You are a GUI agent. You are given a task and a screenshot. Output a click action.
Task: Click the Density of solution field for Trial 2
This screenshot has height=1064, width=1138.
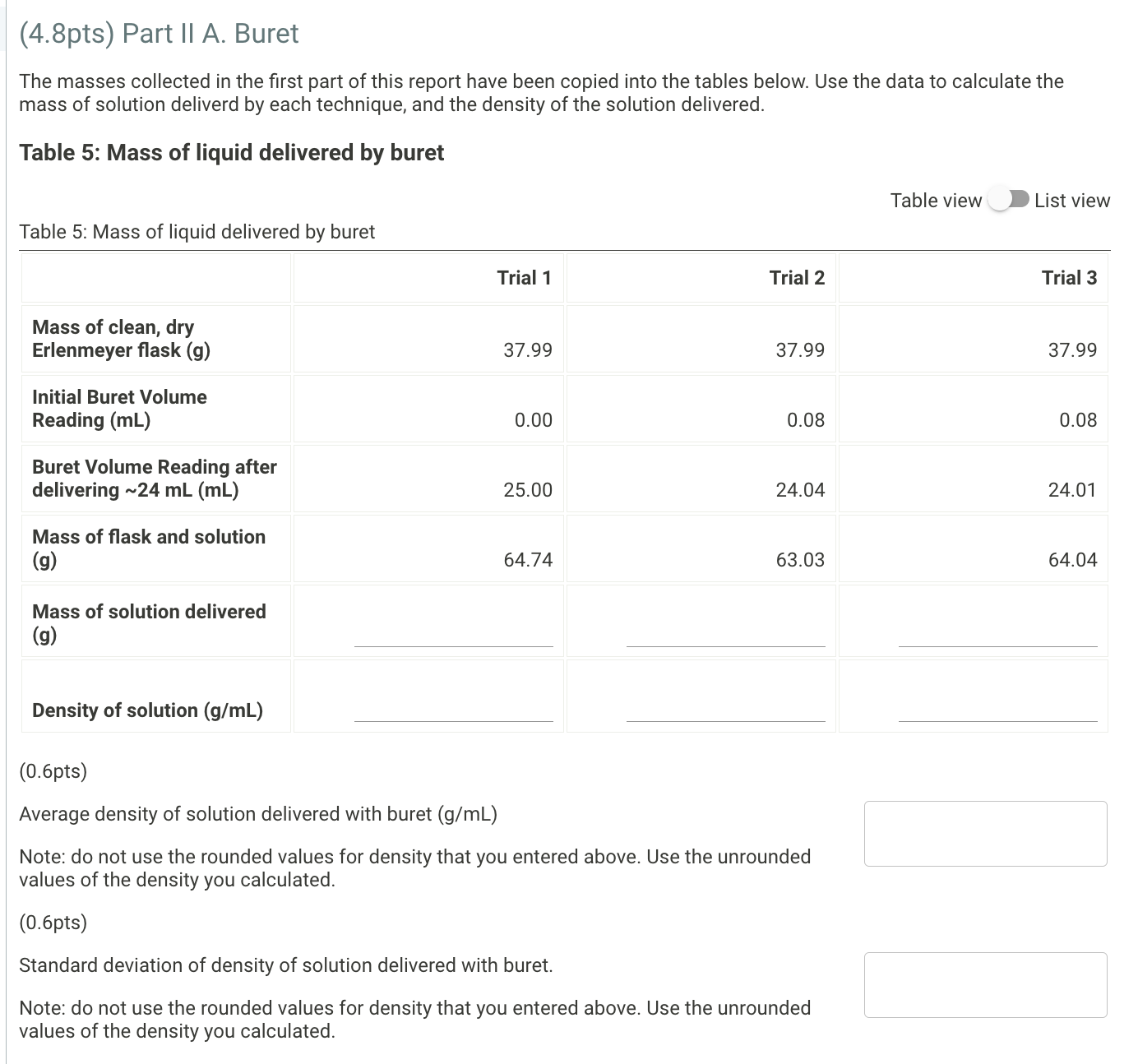(727, 720)
